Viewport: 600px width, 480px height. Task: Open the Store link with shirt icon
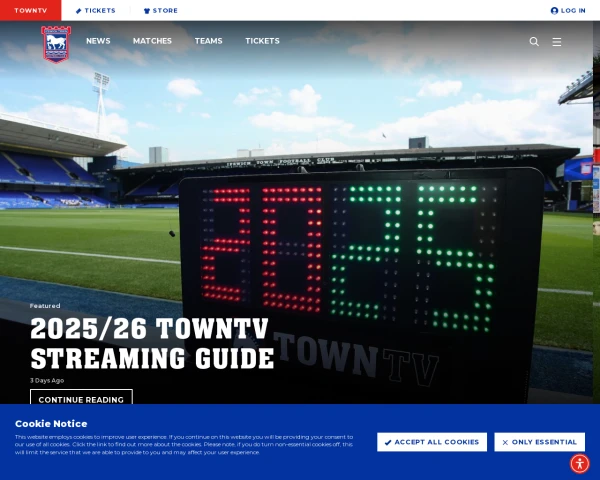(x=161, y=11)
